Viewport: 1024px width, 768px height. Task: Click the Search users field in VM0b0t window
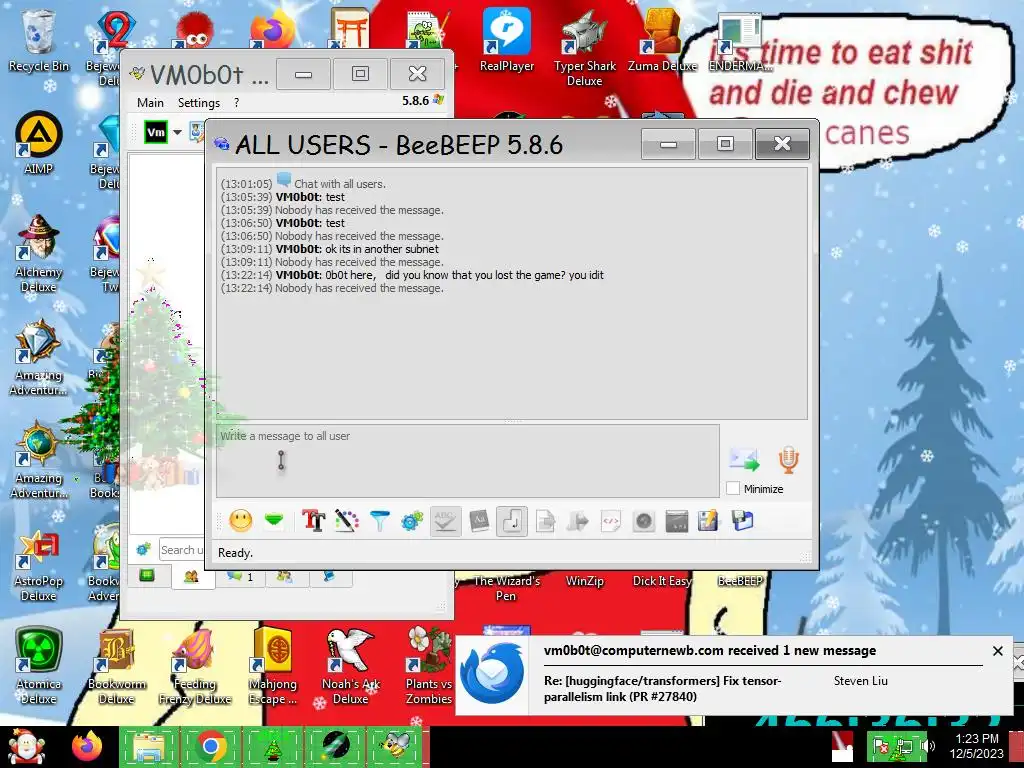coord(182,550)
